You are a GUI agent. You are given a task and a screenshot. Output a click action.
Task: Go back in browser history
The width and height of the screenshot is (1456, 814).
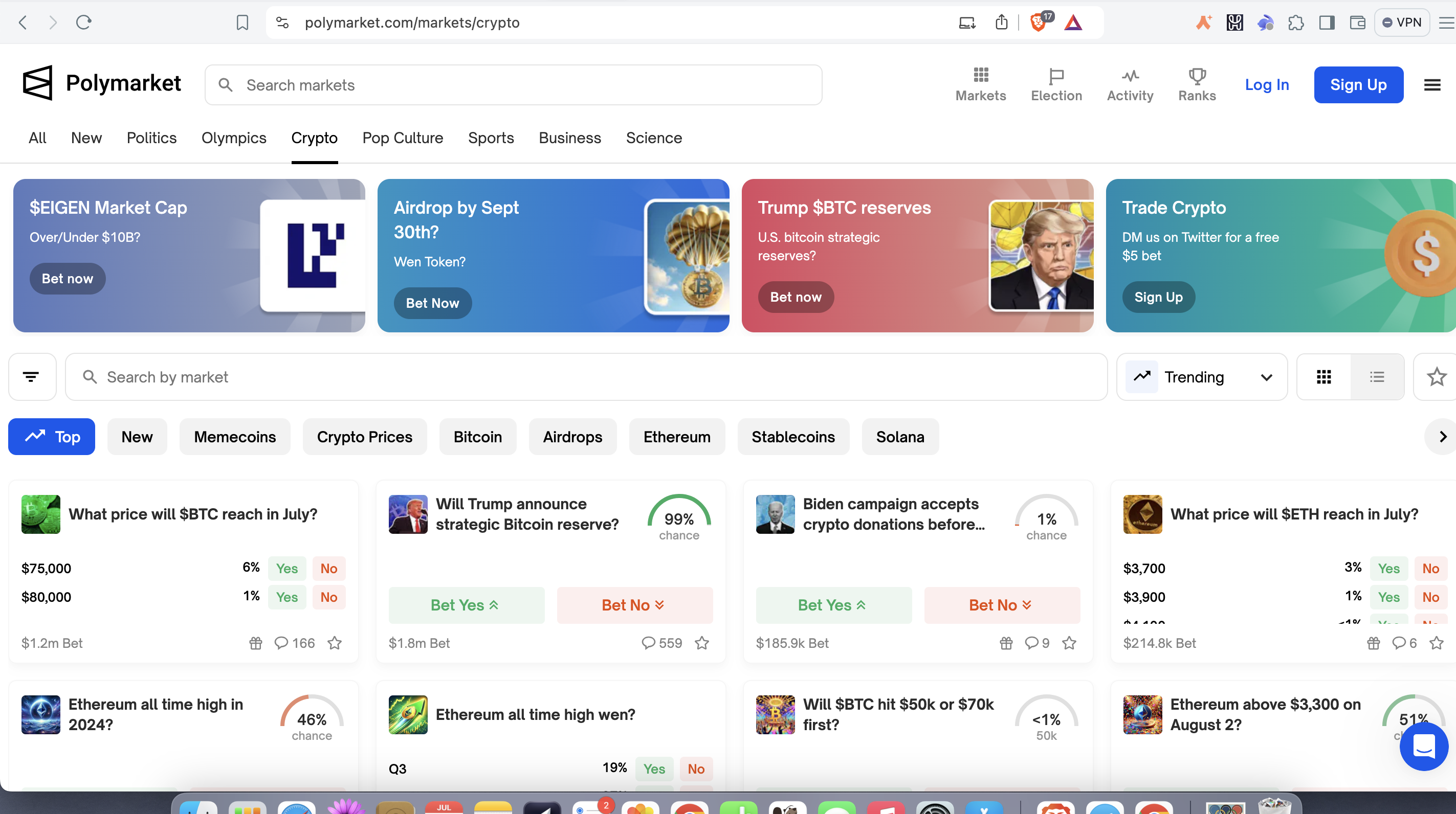[23, 22]
